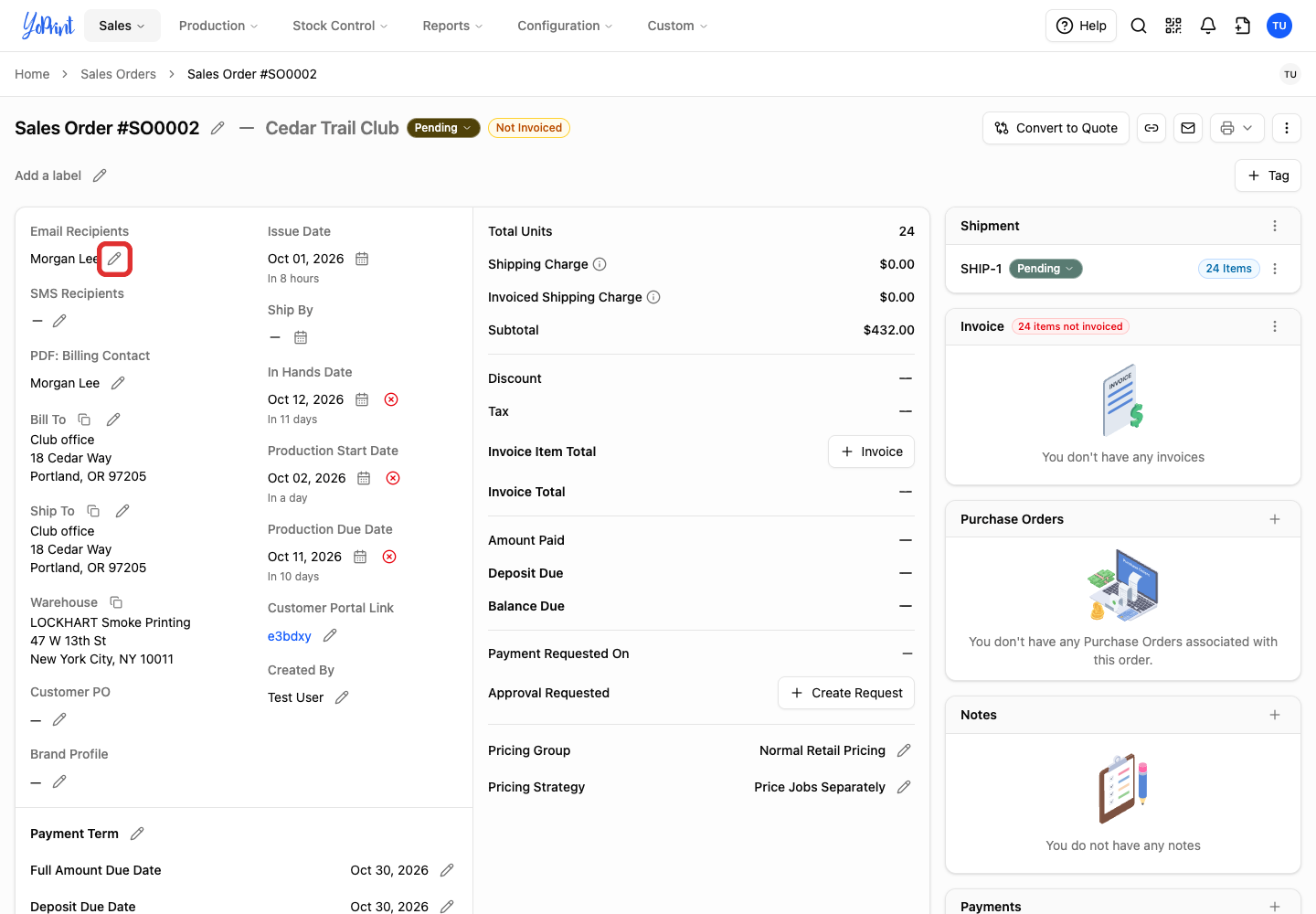Copy the Bill To address
The image size is (1316, 914).
coord(84,420)
